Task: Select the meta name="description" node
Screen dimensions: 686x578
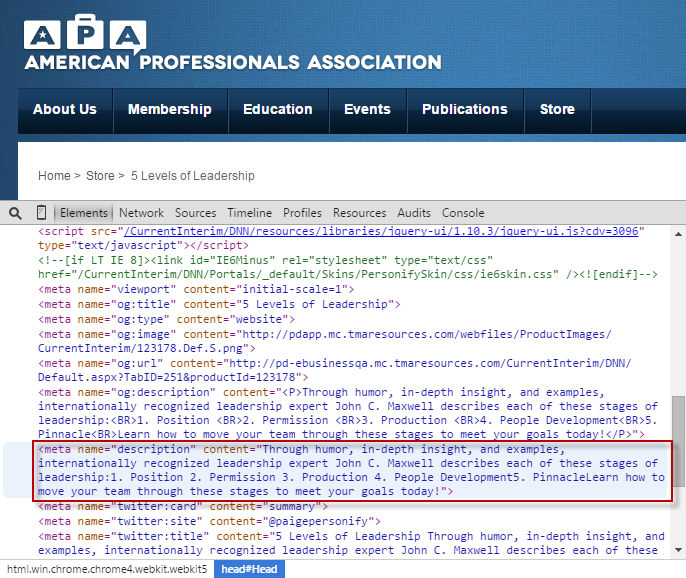Action: click(x=351, y=470)
